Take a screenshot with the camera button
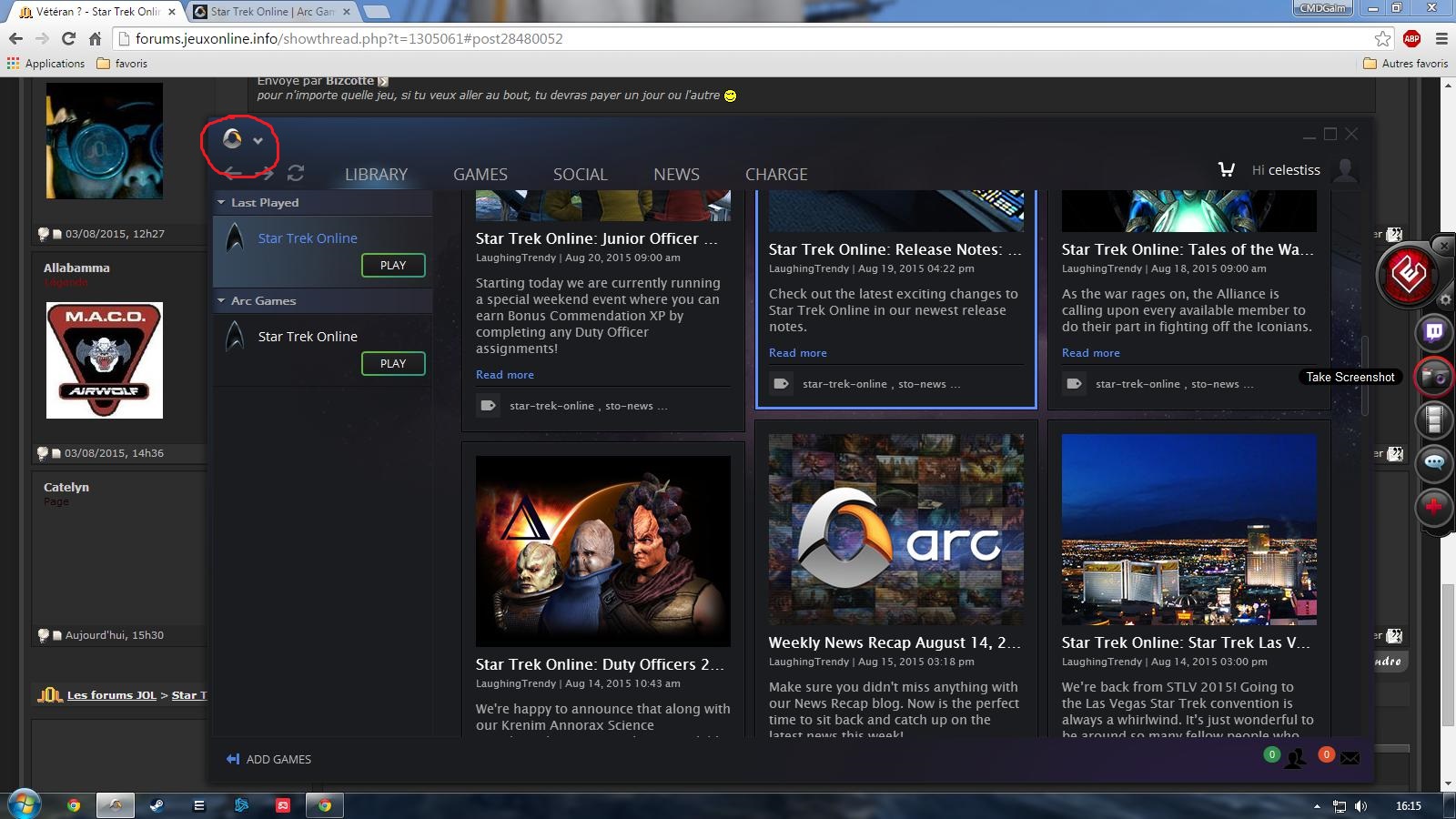The height and width of the screenshot is (819, 1456). click(1434, 377)
